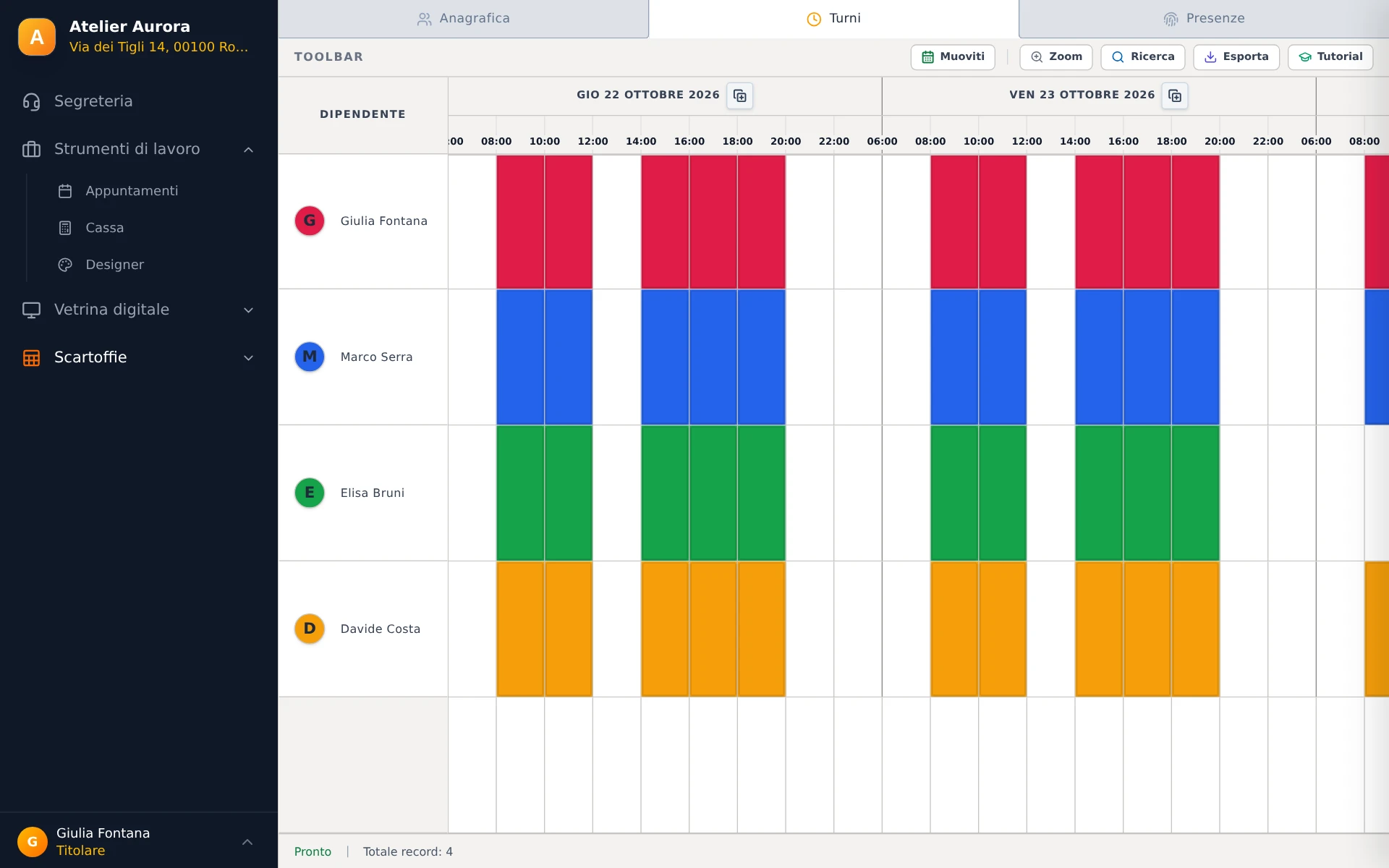Click Giulia Fontana's red avatar in the grid
Screen dimensions: 1389x868
tap(310, 221)
